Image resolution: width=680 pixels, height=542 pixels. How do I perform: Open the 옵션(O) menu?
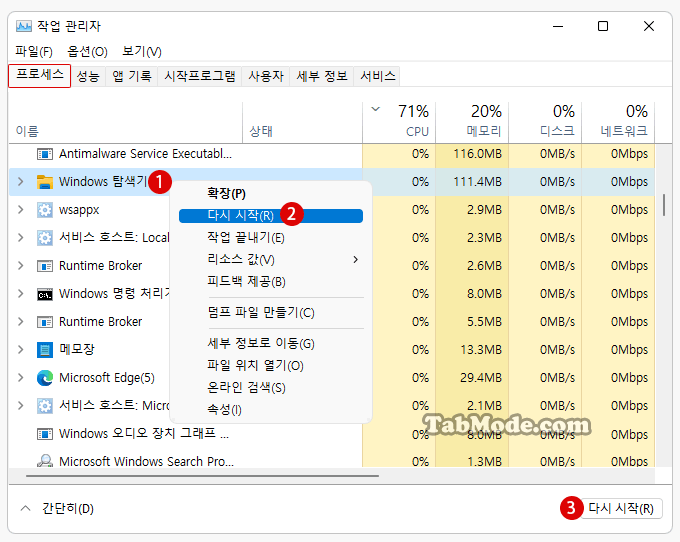[x=87, y=51]
